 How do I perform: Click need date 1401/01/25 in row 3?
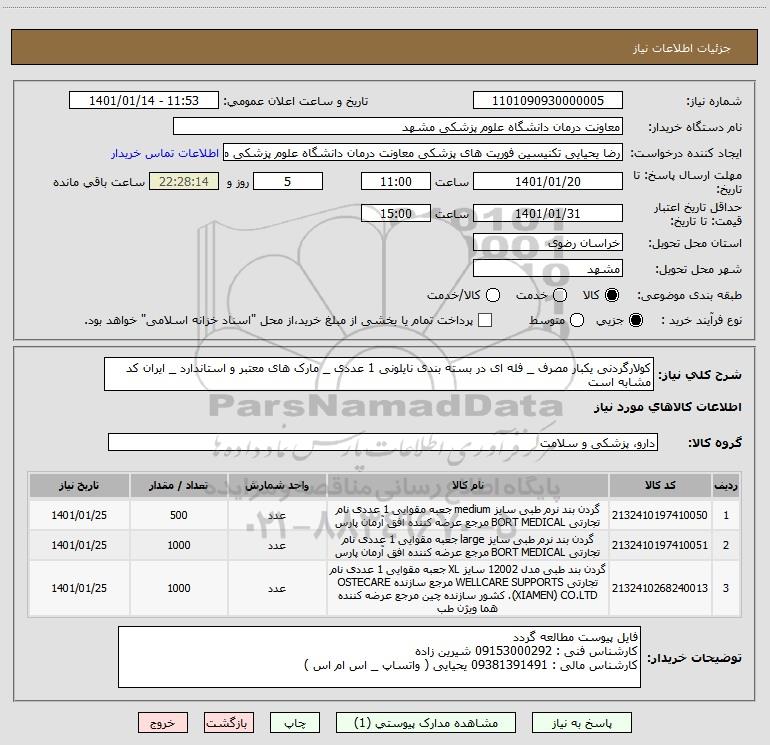tap(79, 588)
